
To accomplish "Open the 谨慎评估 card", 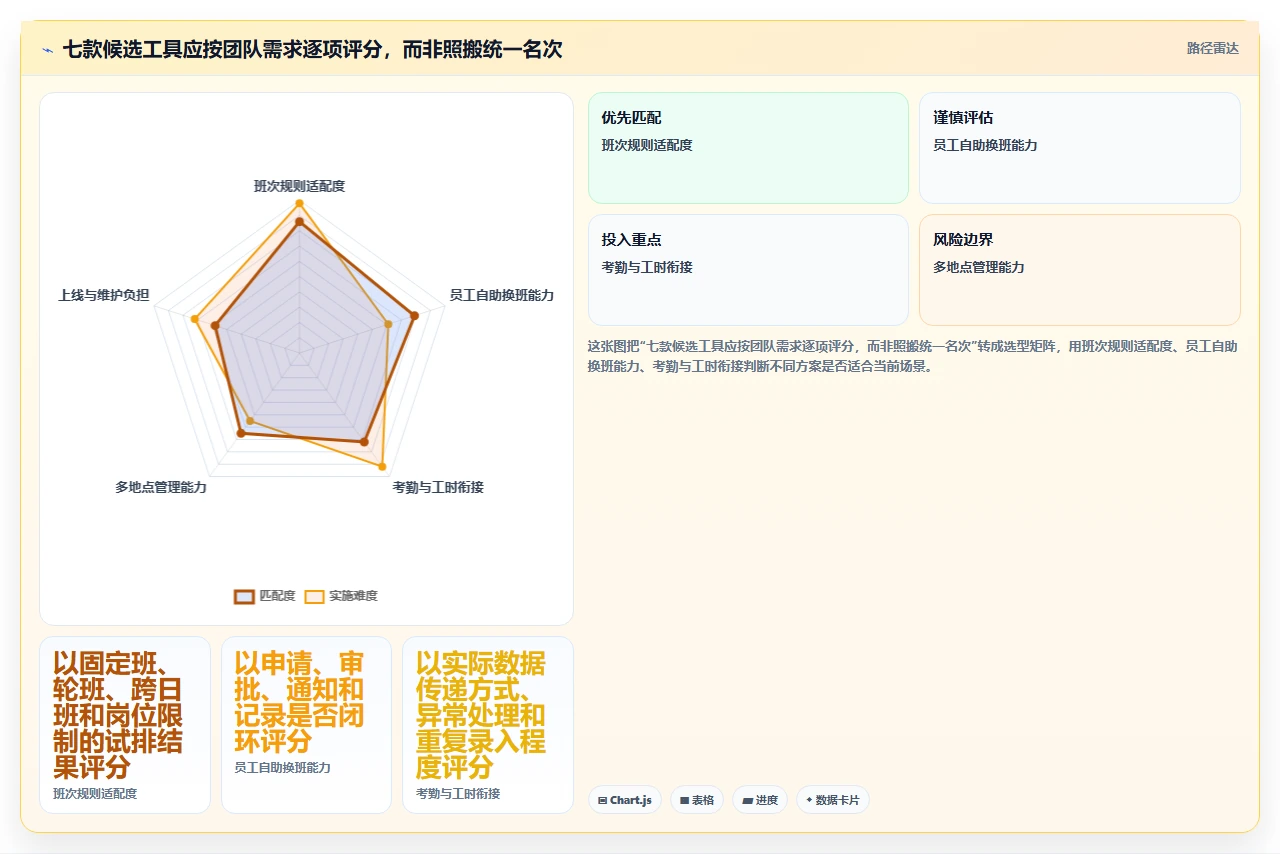I will (1080, 148).
